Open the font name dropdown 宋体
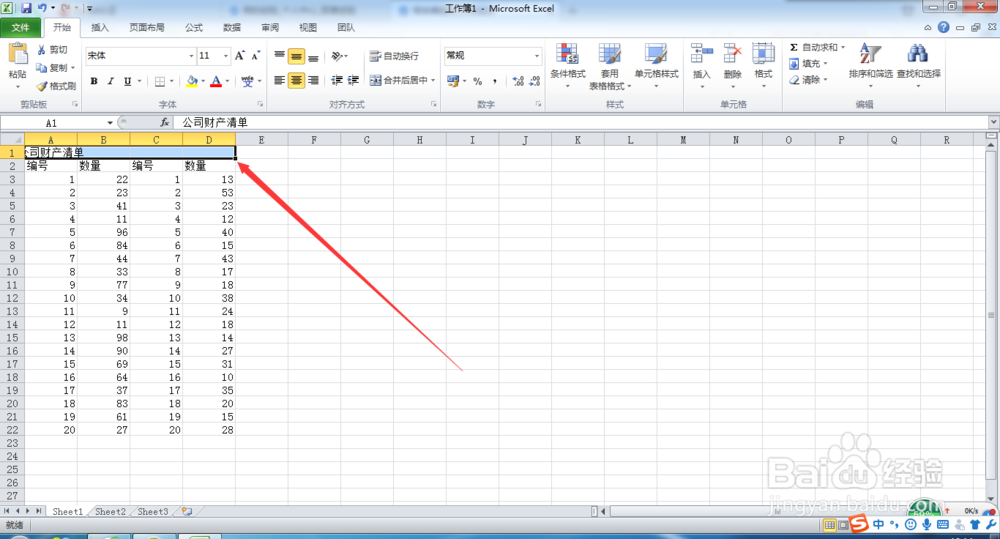The height and width of the screenshot is (539, 1000). (191, 55)
